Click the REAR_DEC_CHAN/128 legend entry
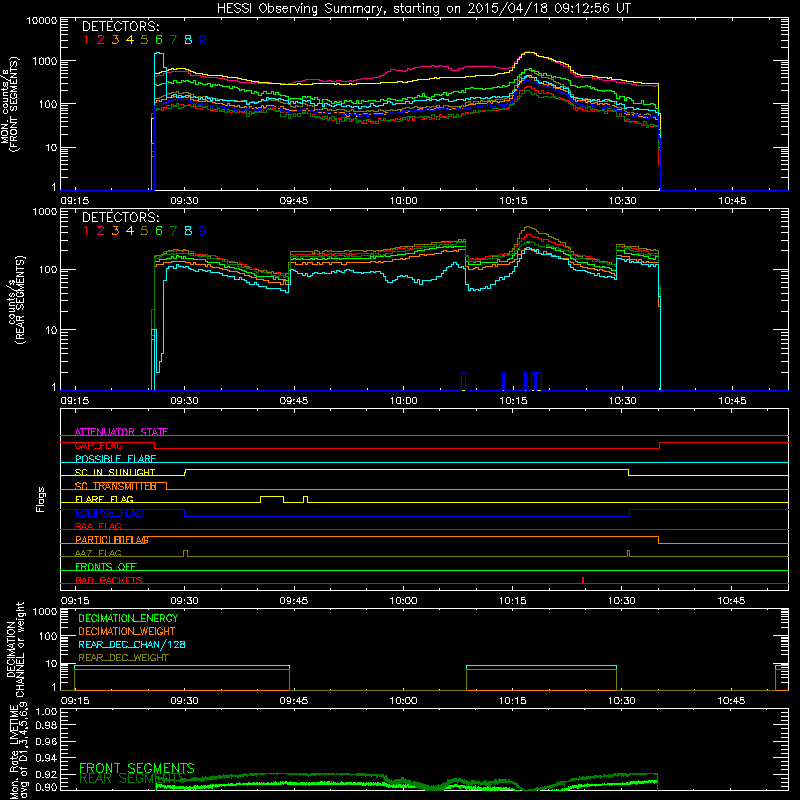The height and width of the screenshot is (800, 800). 132,644
